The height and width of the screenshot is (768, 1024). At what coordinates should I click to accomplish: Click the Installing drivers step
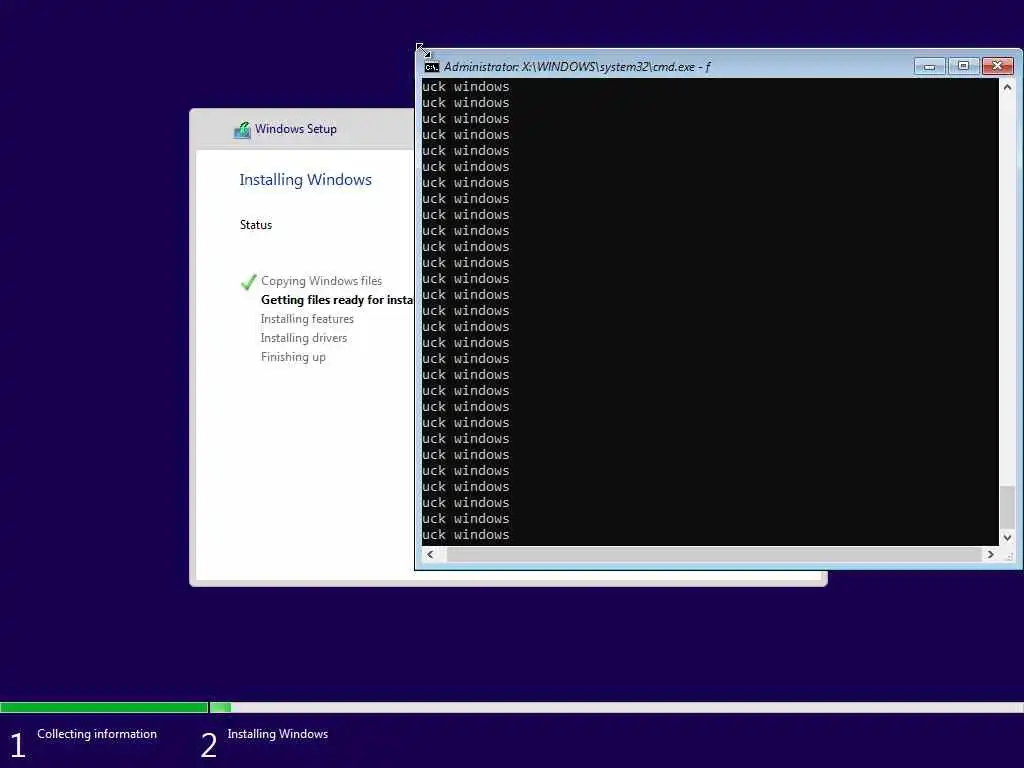304,338
